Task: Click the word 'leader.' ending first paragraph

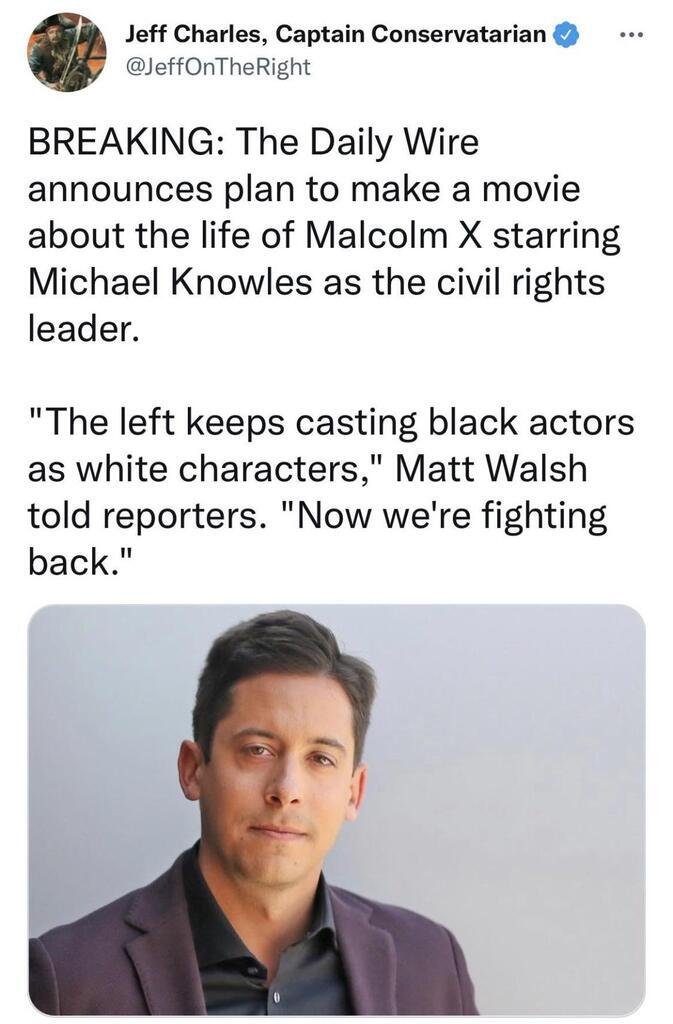Action: tap(84, 329)
